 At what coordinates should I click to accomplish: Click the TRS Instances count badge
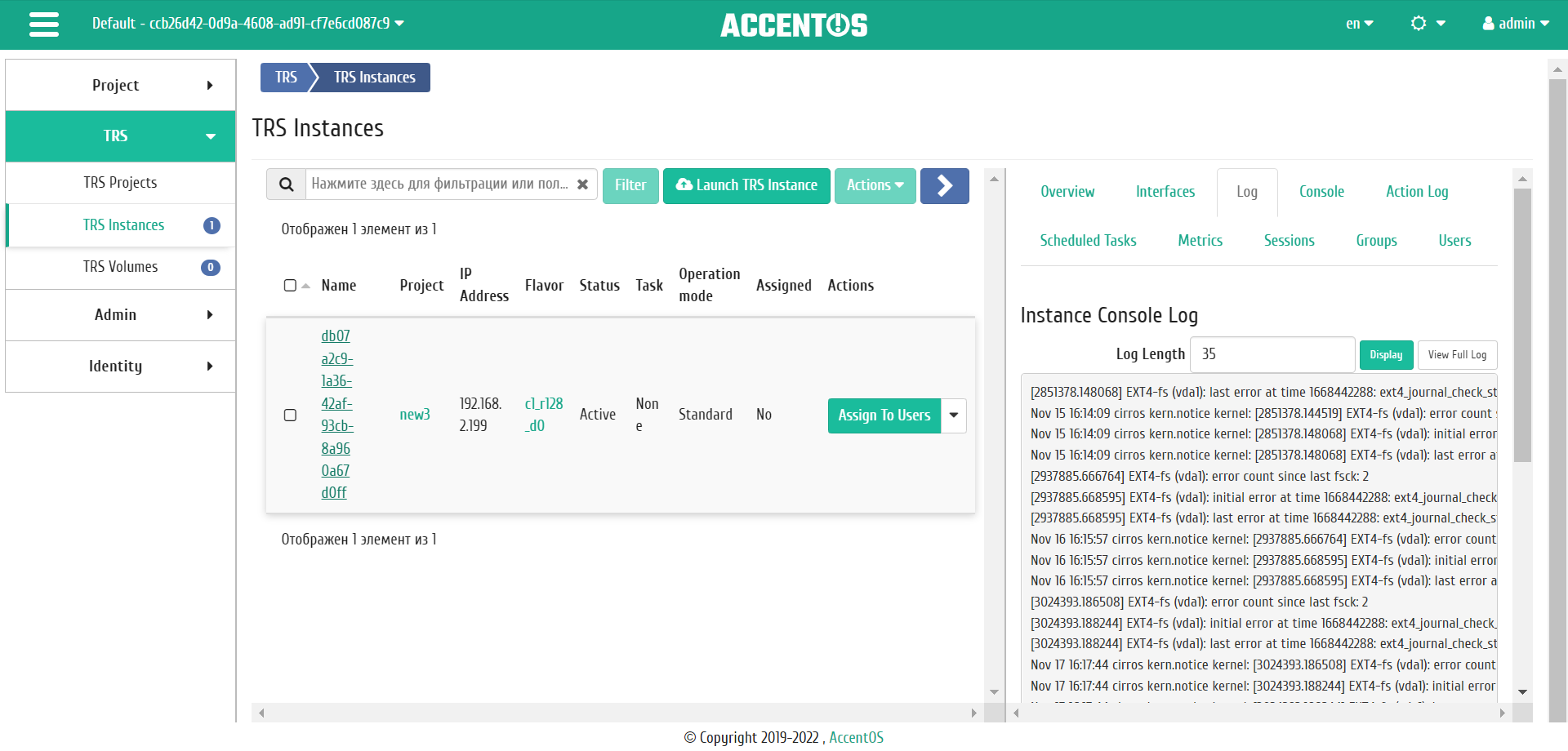(212, 225)
